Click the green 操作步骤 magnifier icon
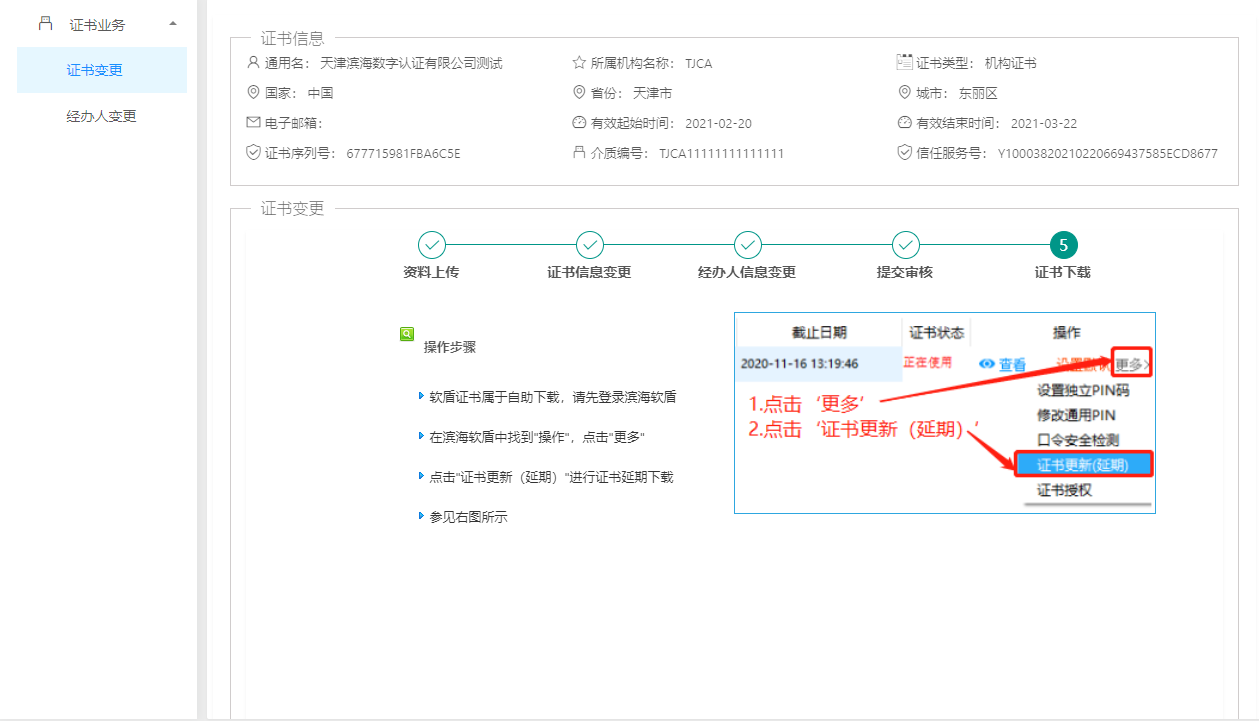Screen dimensions: 1259x721 407,335
